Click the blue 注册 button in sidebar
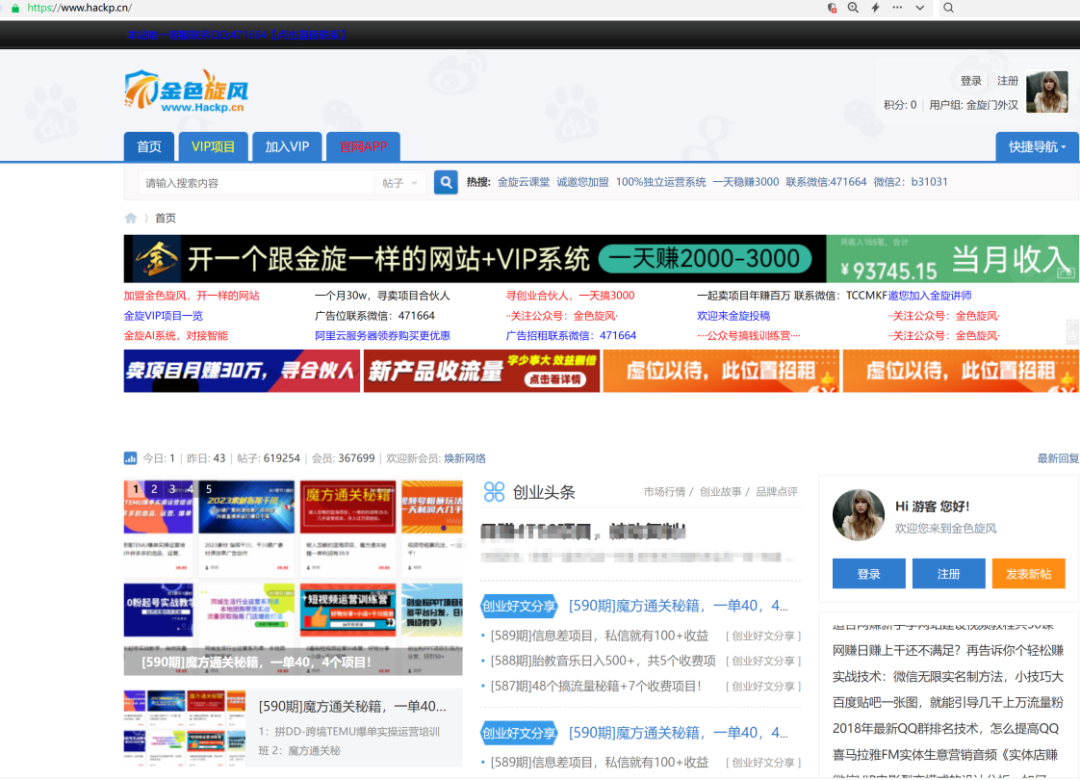Image resolution: width=1080 pixels, height=780 pixels. point(948,574)
